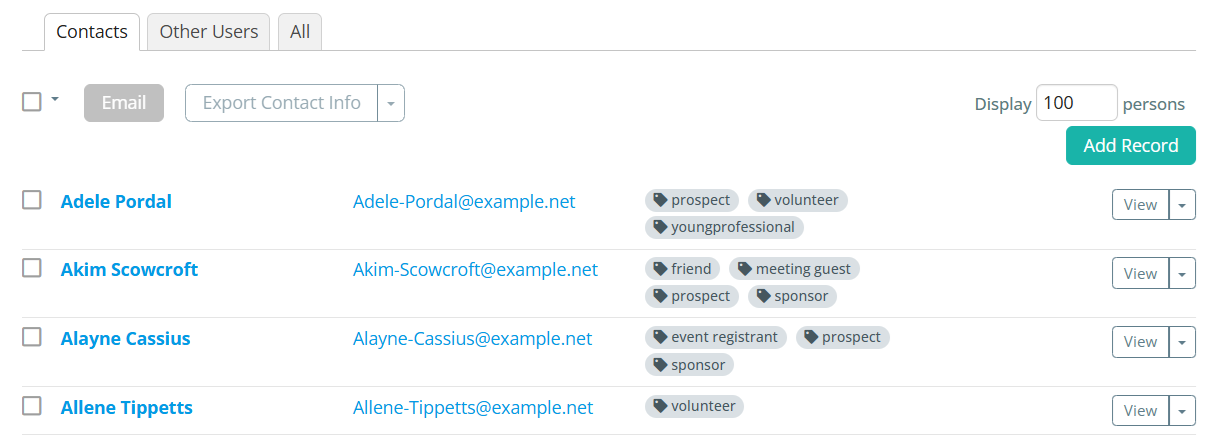View Alayne Cassius's record
The width and height of the screenshot is (1219, 437).
(1140, 342)
